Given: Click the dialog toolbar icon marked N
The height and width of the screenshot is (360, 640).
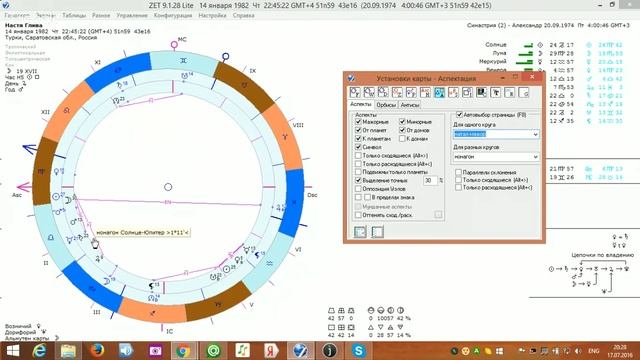Looking at the screenshot, I should (x=425, y=93).
